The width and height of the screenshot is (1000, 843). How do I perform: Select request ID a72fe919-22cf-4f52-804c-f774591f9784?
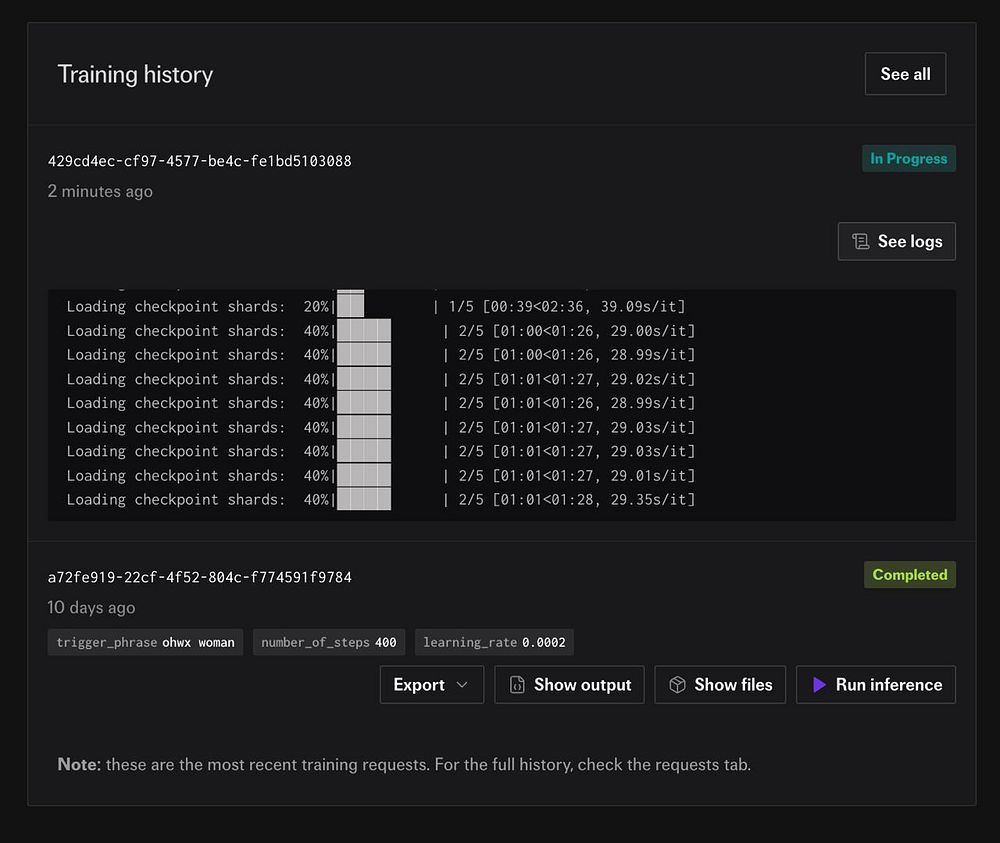200,578
